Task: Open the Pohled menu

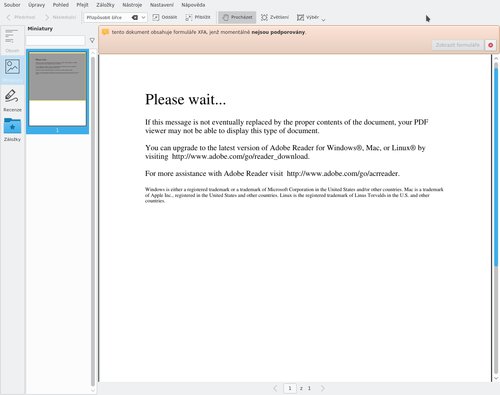Action: click(61, 5)
